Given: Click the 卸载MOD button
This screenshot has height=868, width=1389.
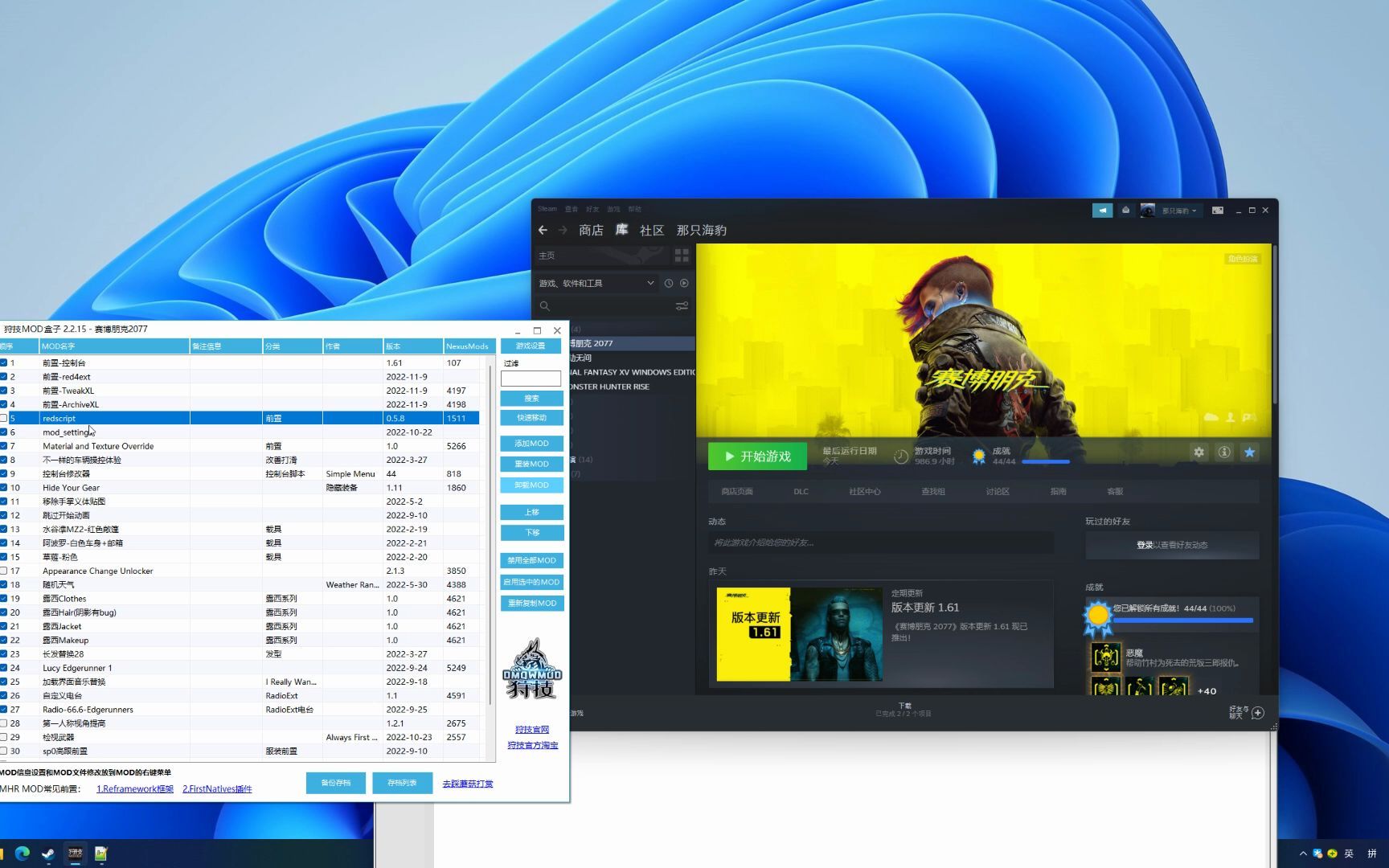Looking at the screenshot, I should 531,485.
